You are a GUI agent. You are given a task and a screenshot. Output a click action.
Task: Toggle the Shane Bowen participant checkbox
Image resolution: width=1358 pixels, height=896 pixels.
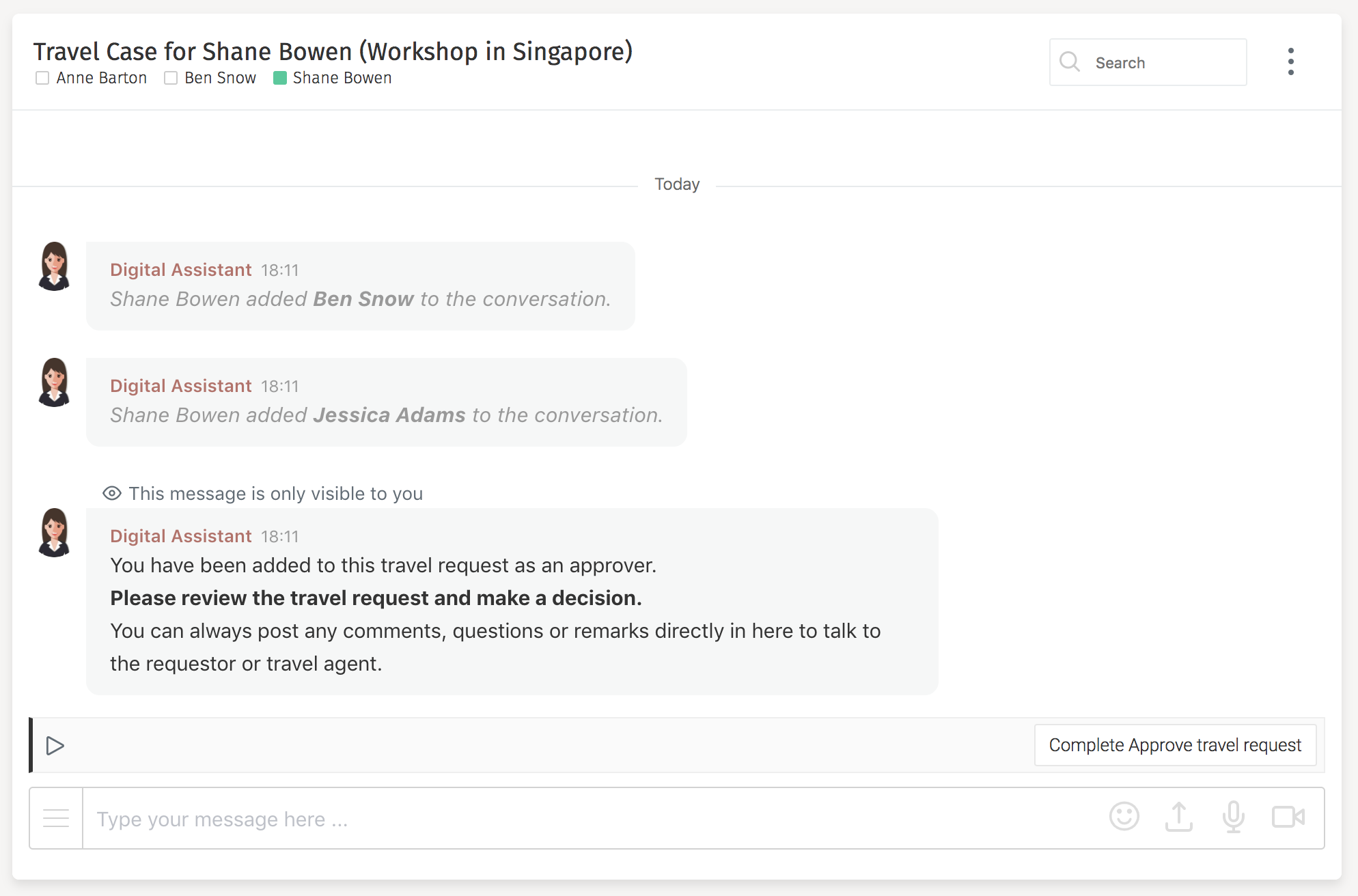tap(280, 78)
